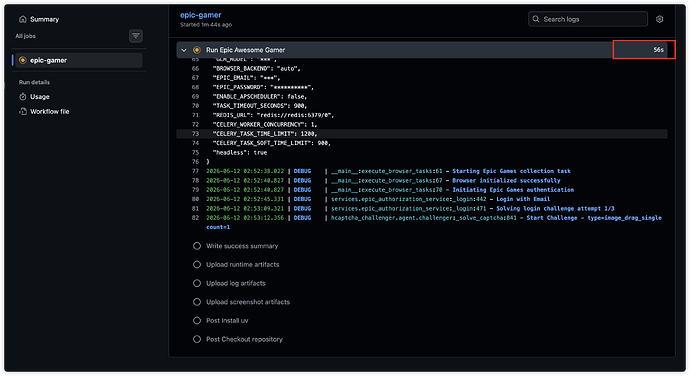Click log message Initiating Epic Games authentication
690x376 pixels.
(x=513, y=190)
